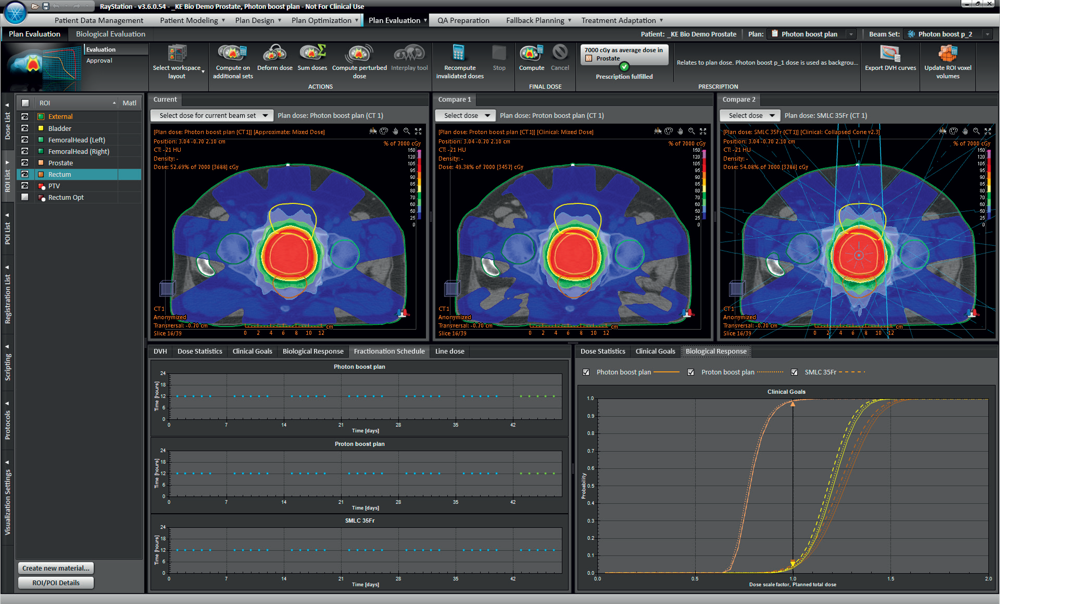
Task: Click the ROI/POI Details button
Action: [56, 582]
